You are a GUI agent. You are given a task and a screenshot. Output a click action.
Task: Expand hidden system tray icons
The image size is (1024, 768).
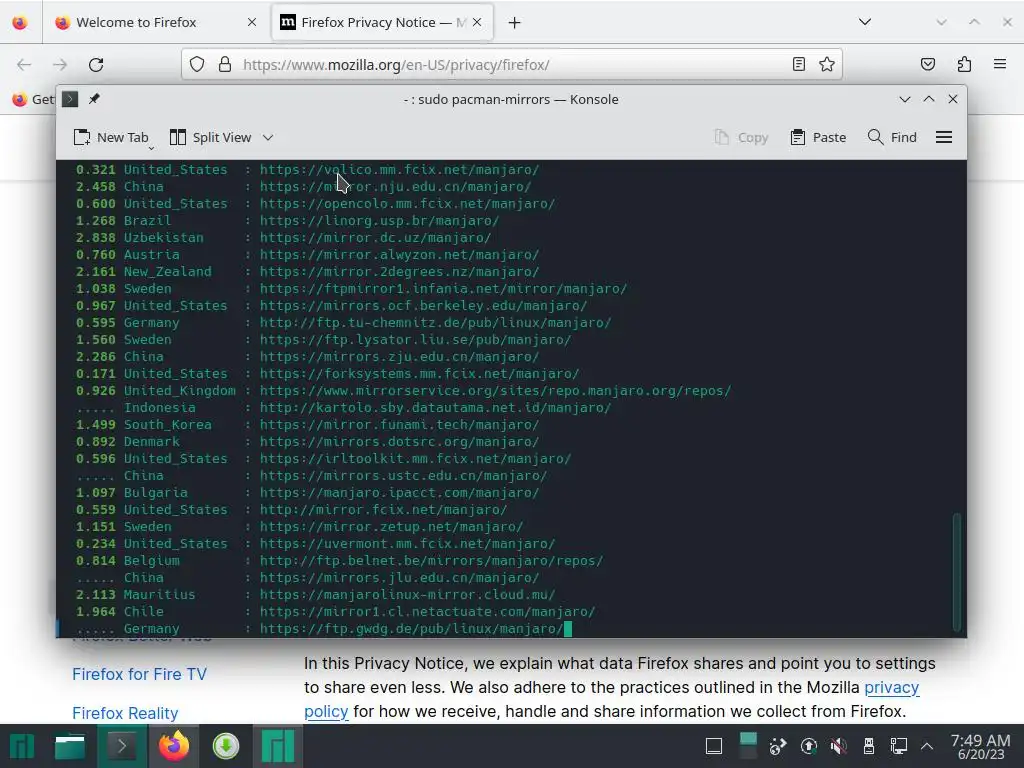pos(927,746)
